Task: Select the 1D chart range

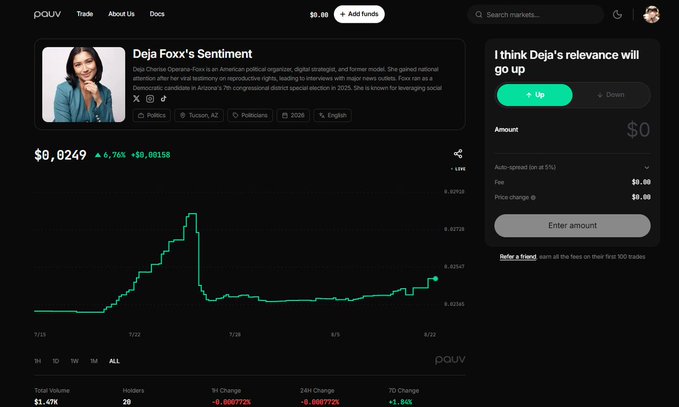Action: (56, 361)
